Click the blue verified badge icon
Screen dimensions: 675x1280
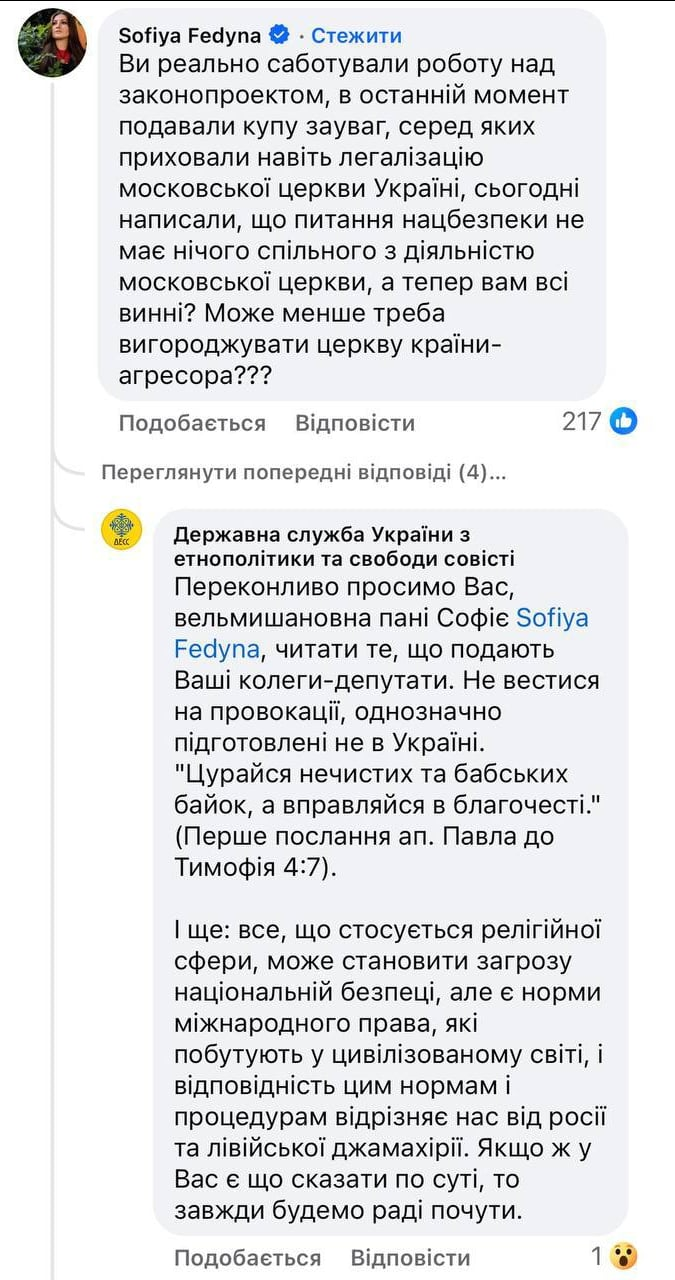click(x=280, y=36)
